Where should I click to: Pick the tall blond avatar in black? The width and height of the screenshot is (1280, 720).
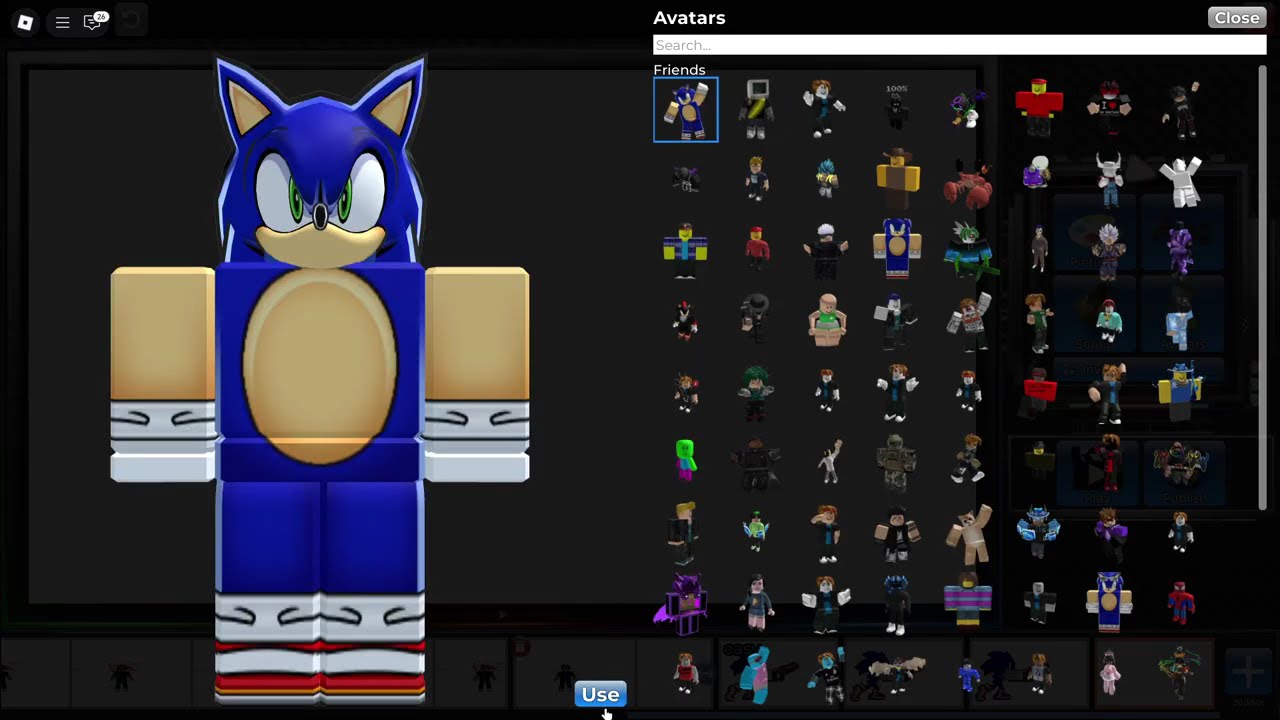[684, 532]
